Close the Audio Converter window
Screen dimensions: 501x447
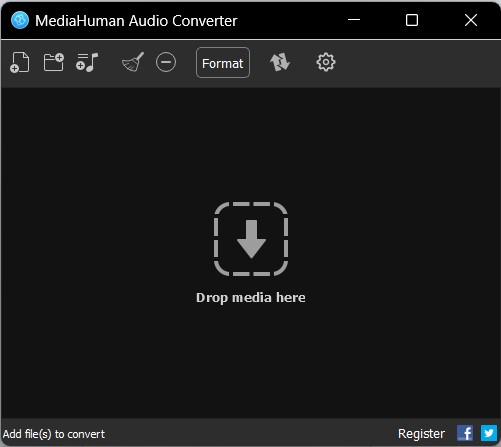(471, 20)
